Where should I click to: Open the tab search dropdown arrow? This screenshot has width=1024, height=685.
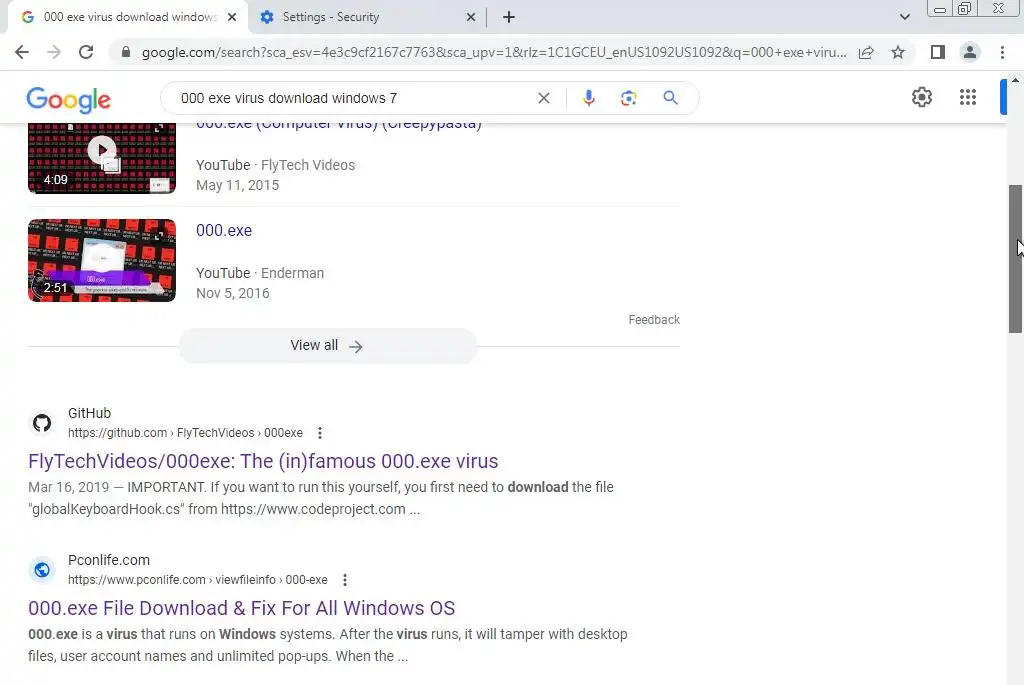(904, 17)
